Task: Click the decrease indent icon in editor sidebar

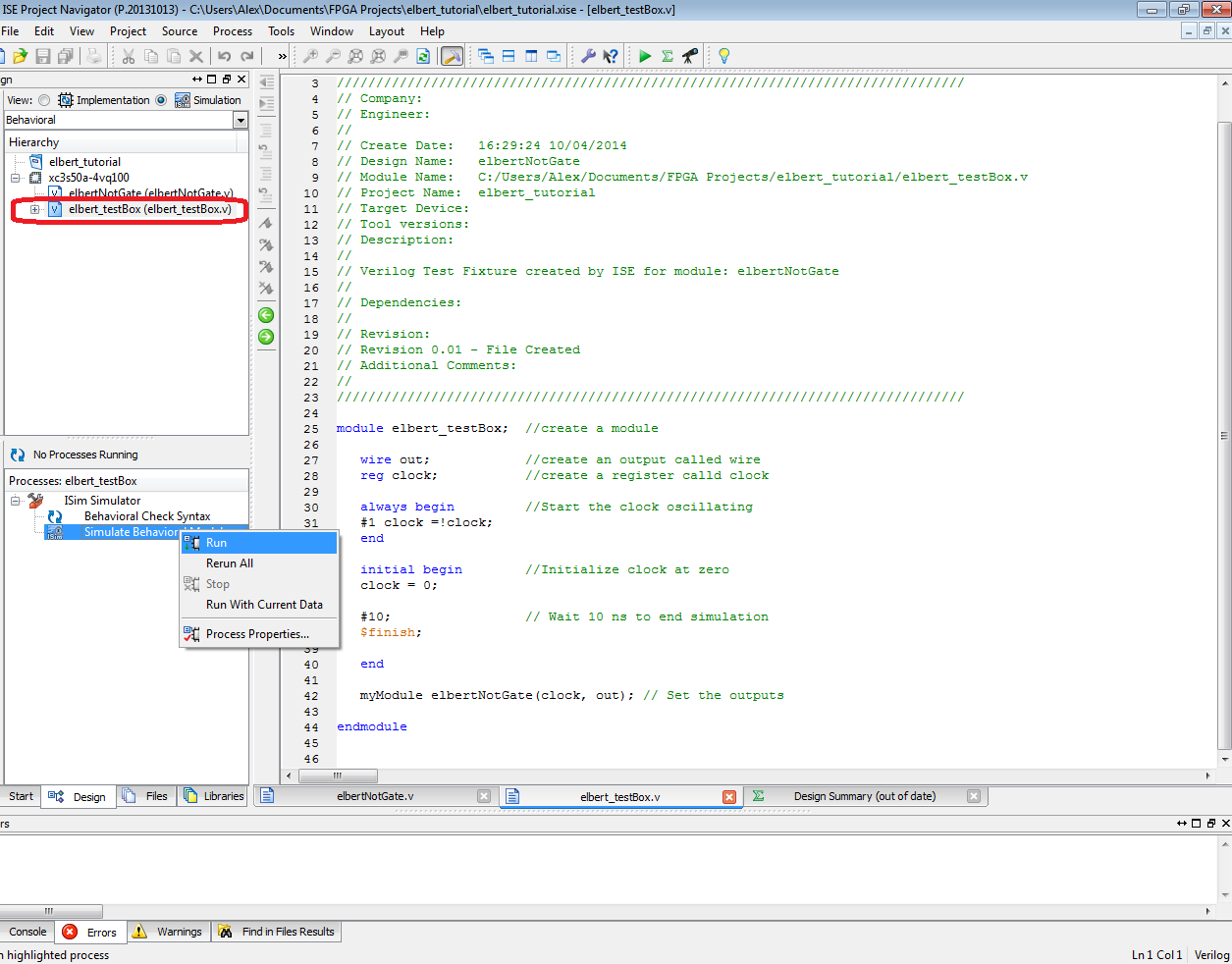Action: [x=266, y=81]
